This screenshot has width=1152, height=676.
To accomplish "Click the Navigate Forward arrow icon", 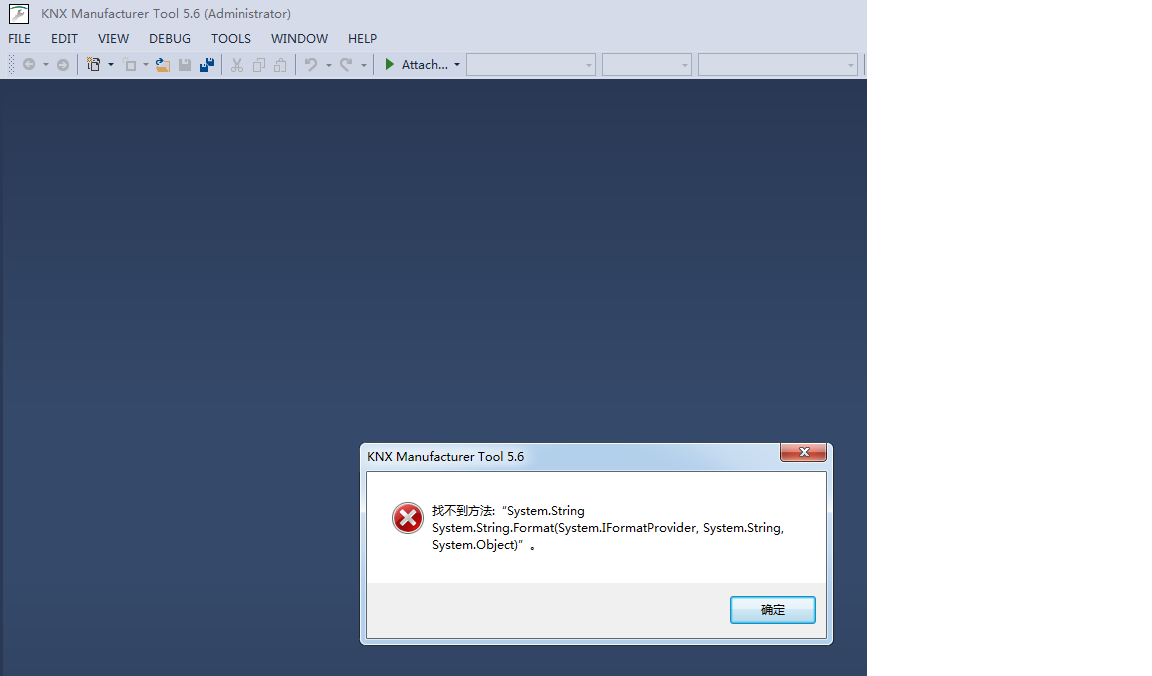I will coord(63,65).
